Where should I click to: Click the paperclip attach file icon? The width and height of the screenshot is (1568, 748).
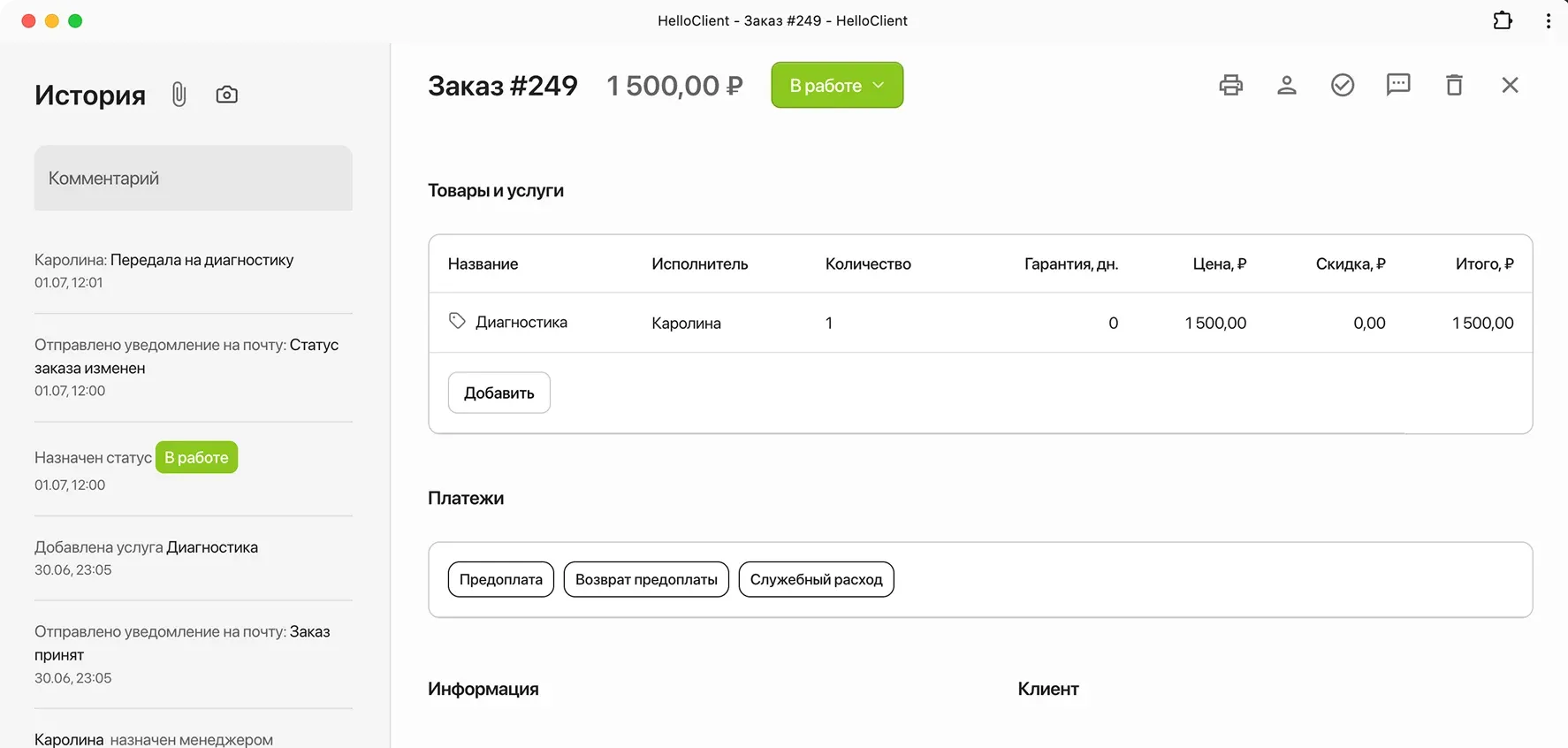(x=179, y=95)
